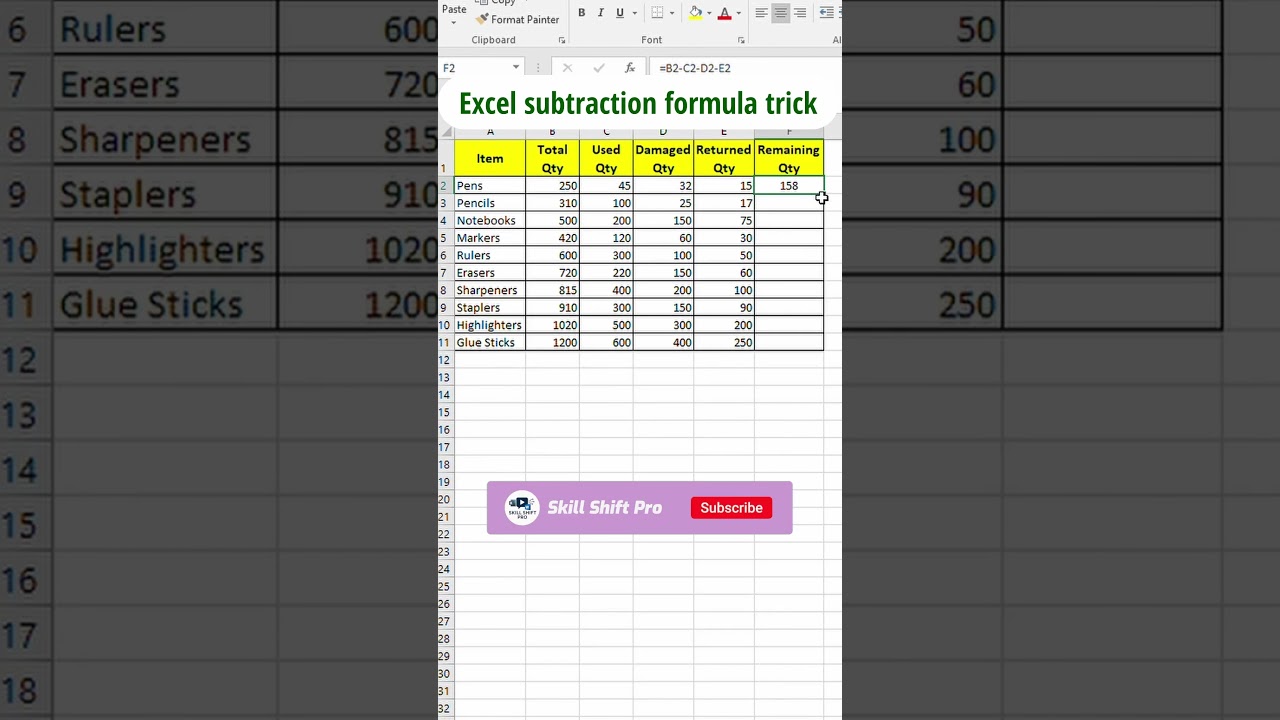1280x720 pixels.
Task: Expand the Paste options dropdown arrow
Action: tap(454, 23)
